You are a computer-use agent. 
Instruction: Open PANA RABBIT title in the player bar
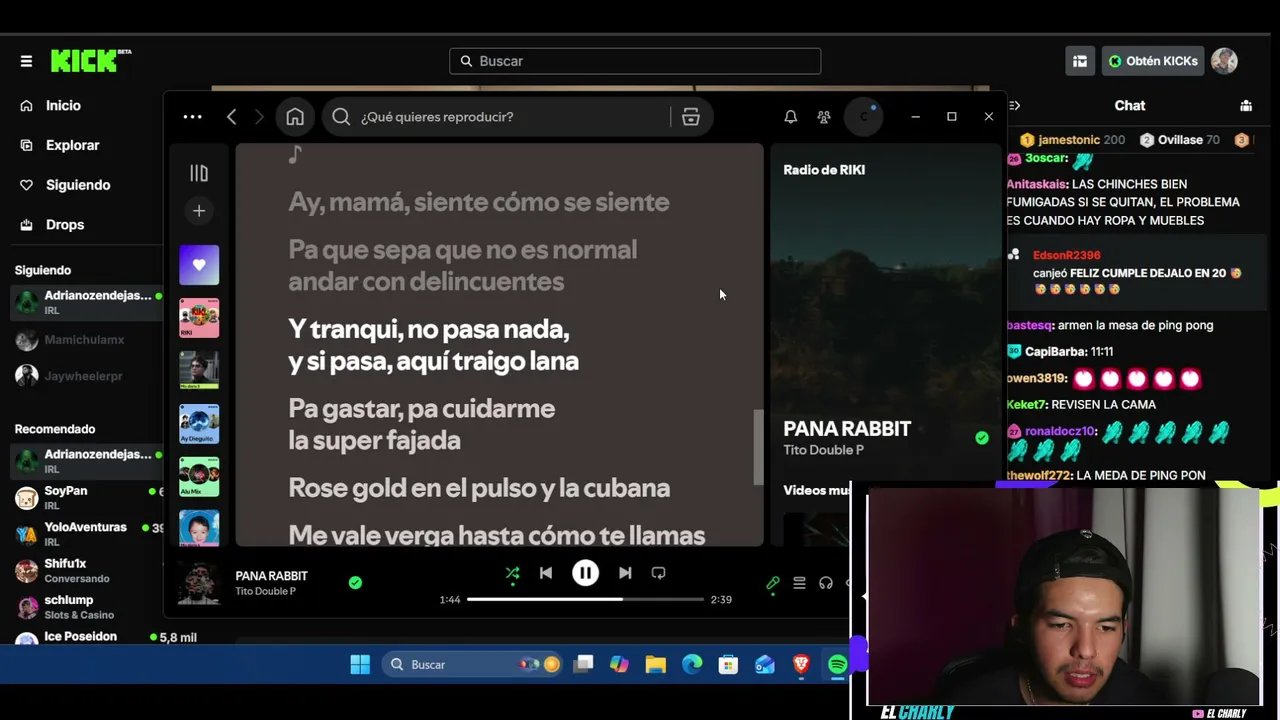pos(271,576)
